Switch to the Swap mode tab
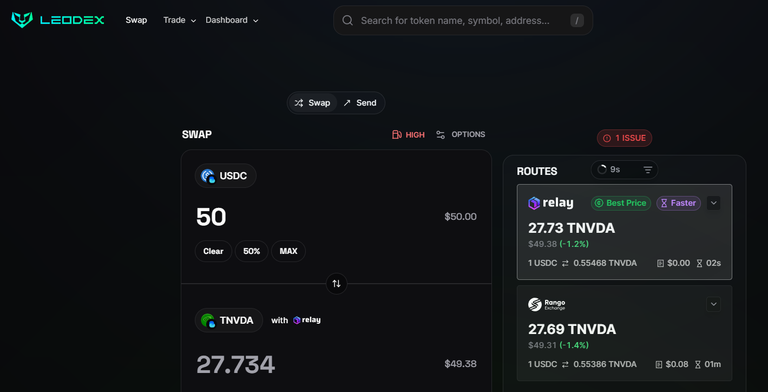 point(312,103)
